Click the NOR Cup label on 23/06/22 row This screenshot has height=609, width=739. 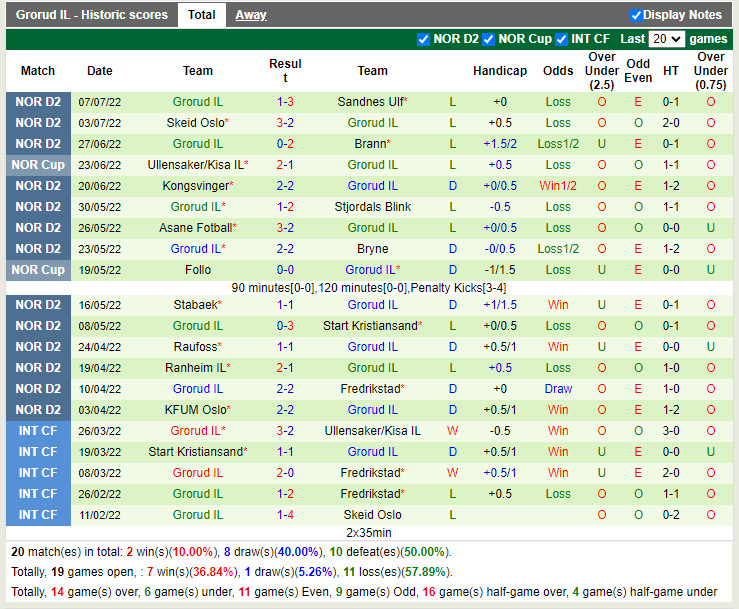(x=38, y=165)
